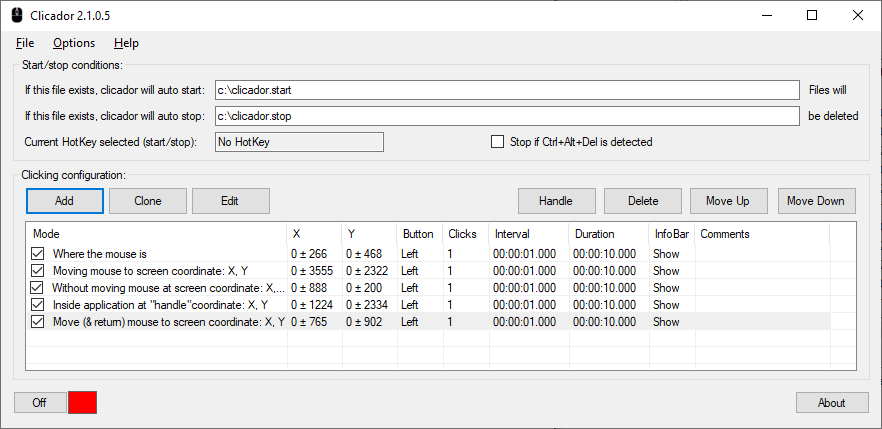Click the Duration column header
Image resolution: width=882 pixels, height=429 pixels.
[609, 234]
